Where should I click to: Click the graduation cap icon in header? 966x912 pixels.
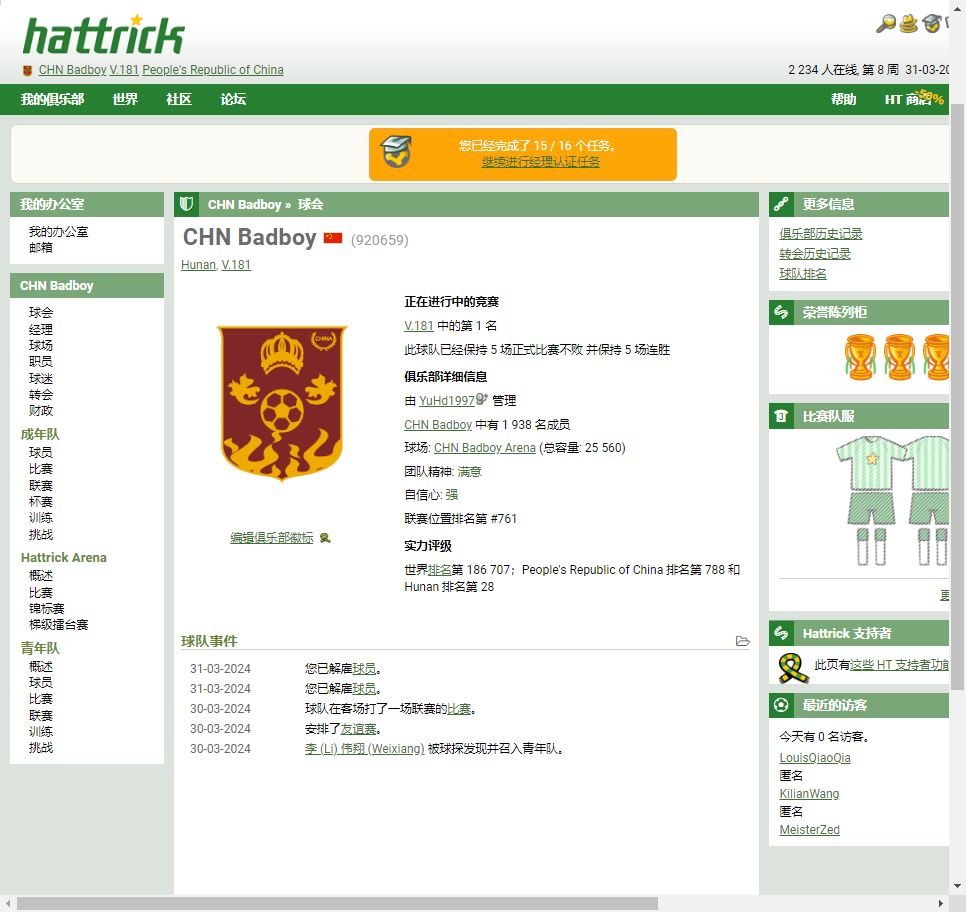pyautogui.click(x=932, y=23)
